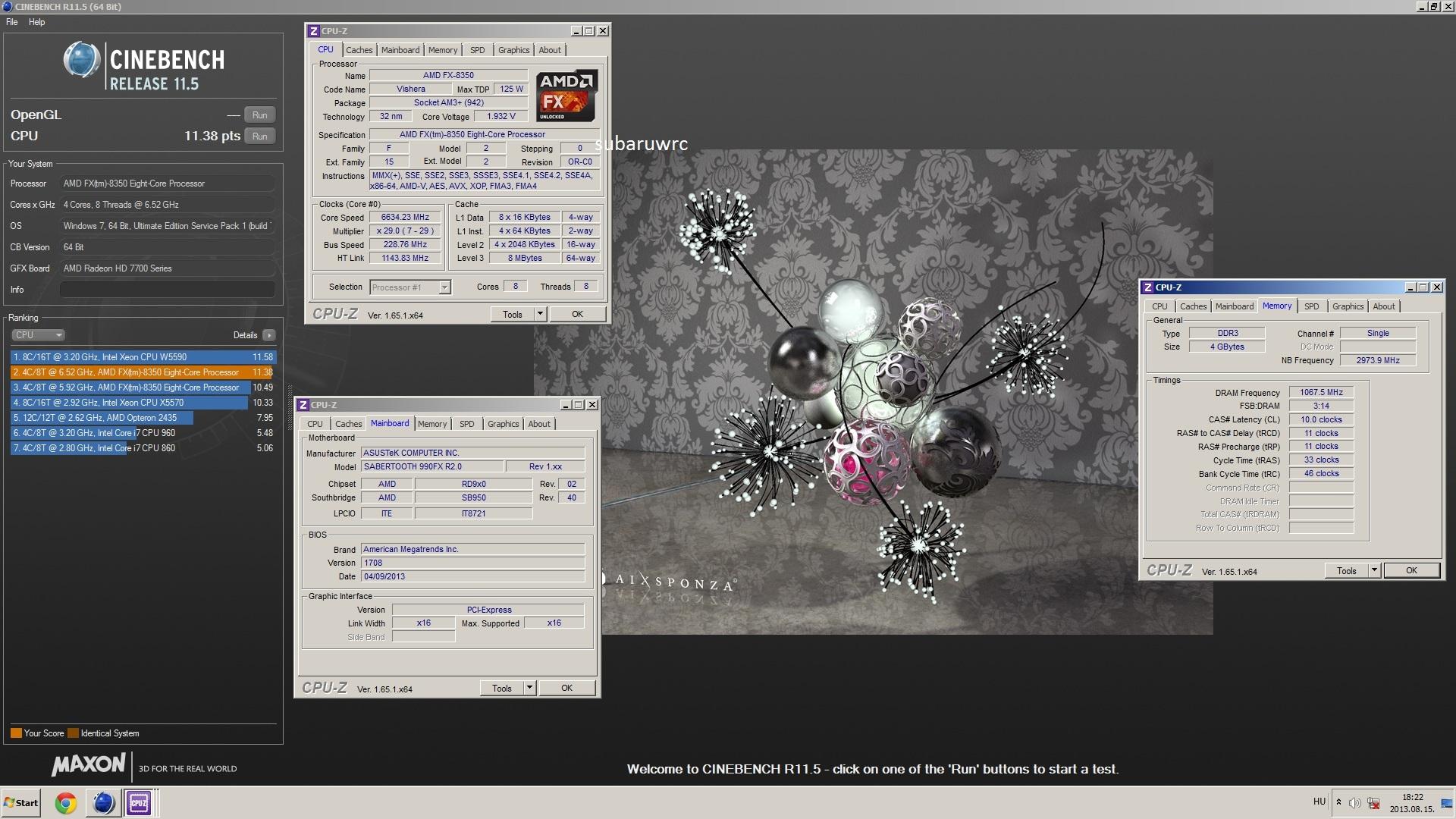
Task: Select the 6.52 GHz FX-8350 ranking row
Action: [x=143, y=372]
